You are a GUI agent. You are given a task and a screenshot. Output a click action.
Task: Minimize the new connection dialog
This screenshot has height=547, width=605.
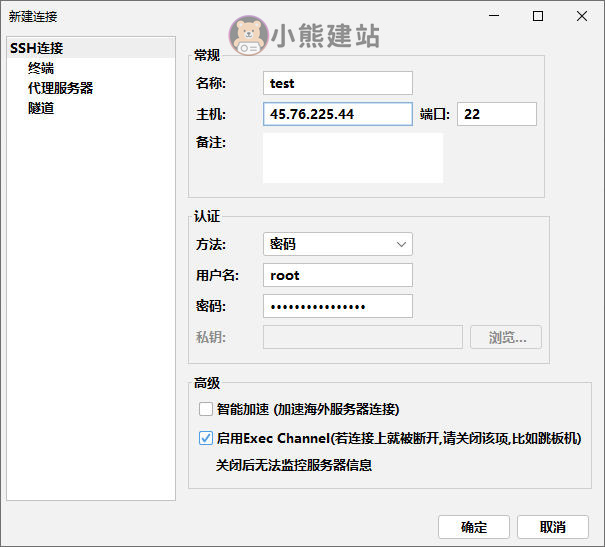click(492, 16)
